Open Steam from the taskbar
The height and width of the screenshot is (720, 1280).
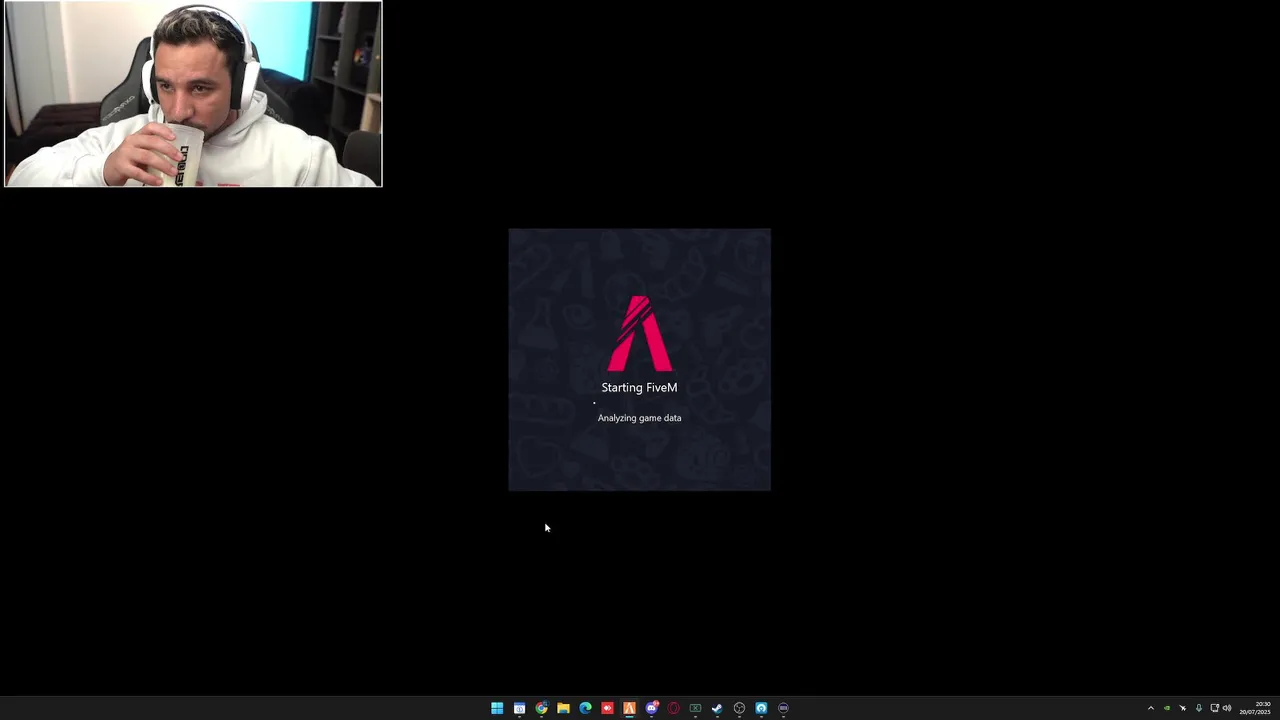tap(717, 708)
